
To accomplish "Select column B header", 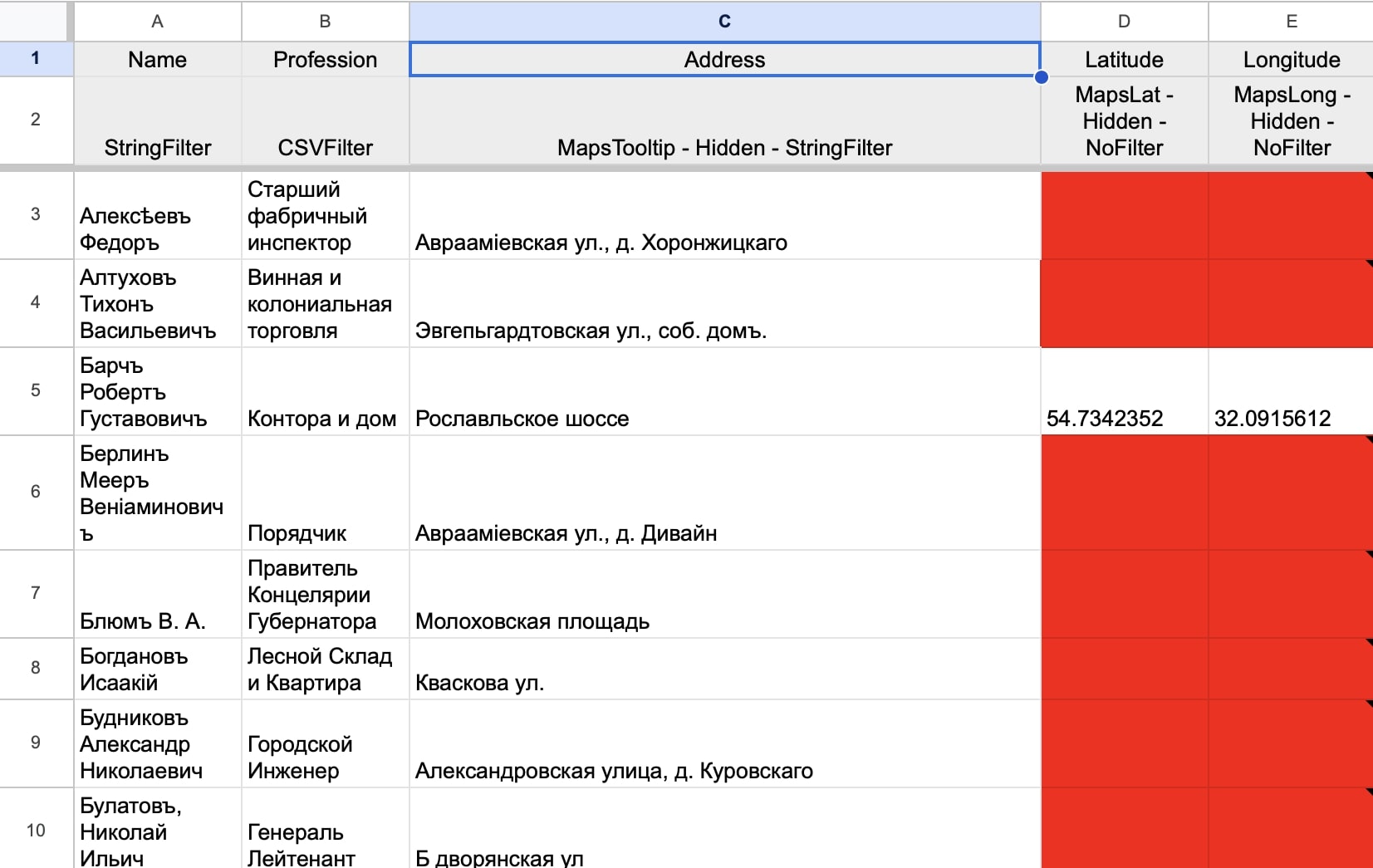I will [x=325, y=21].
